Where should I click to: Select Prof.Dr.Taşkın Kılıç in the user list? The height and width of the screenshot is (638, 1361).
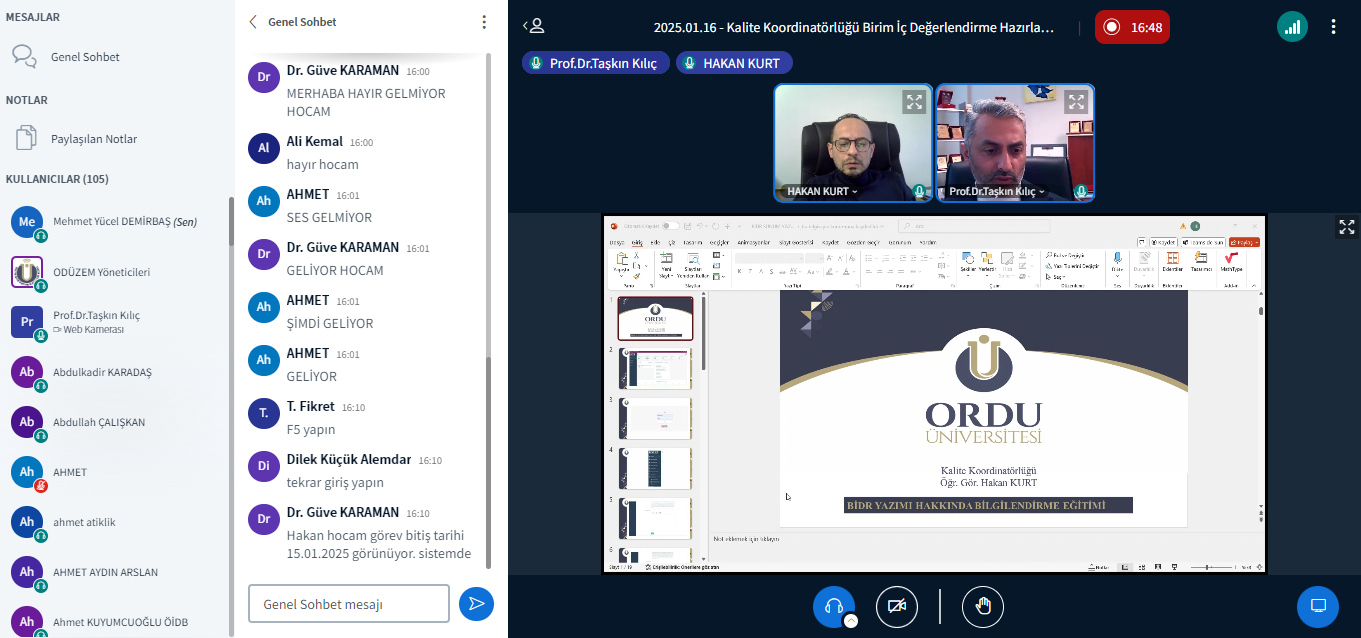(116, 322)
